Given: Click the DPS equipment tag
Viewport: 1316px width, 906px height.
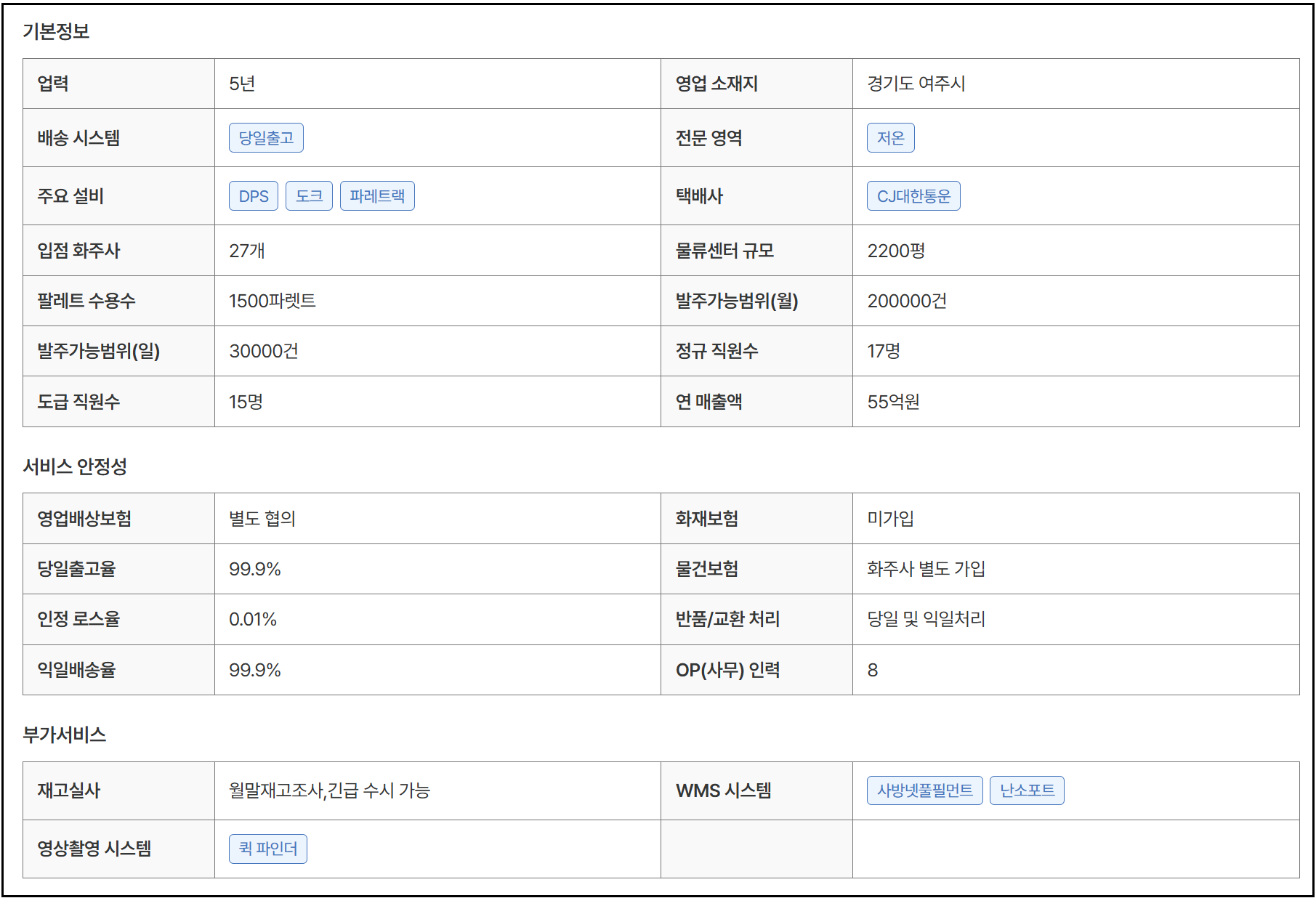Looking at the screenshot, I should click(254, 196).
